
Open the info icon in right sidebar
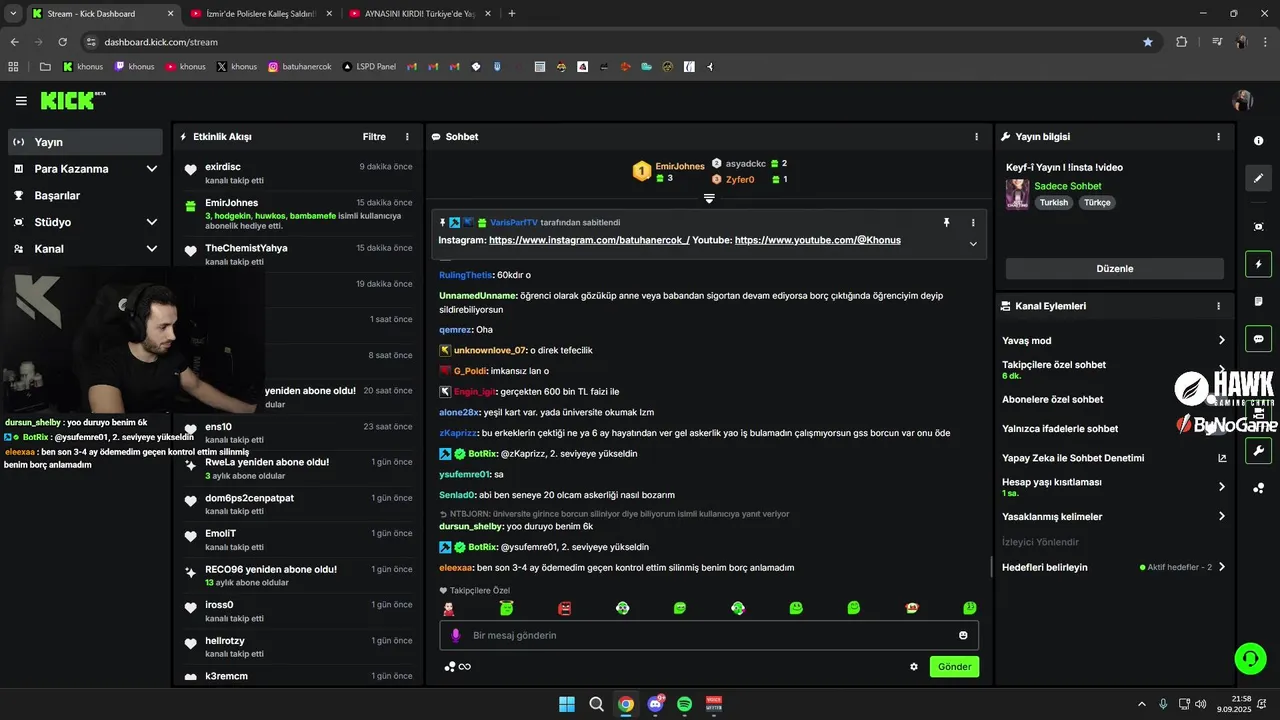point(1259,141)
